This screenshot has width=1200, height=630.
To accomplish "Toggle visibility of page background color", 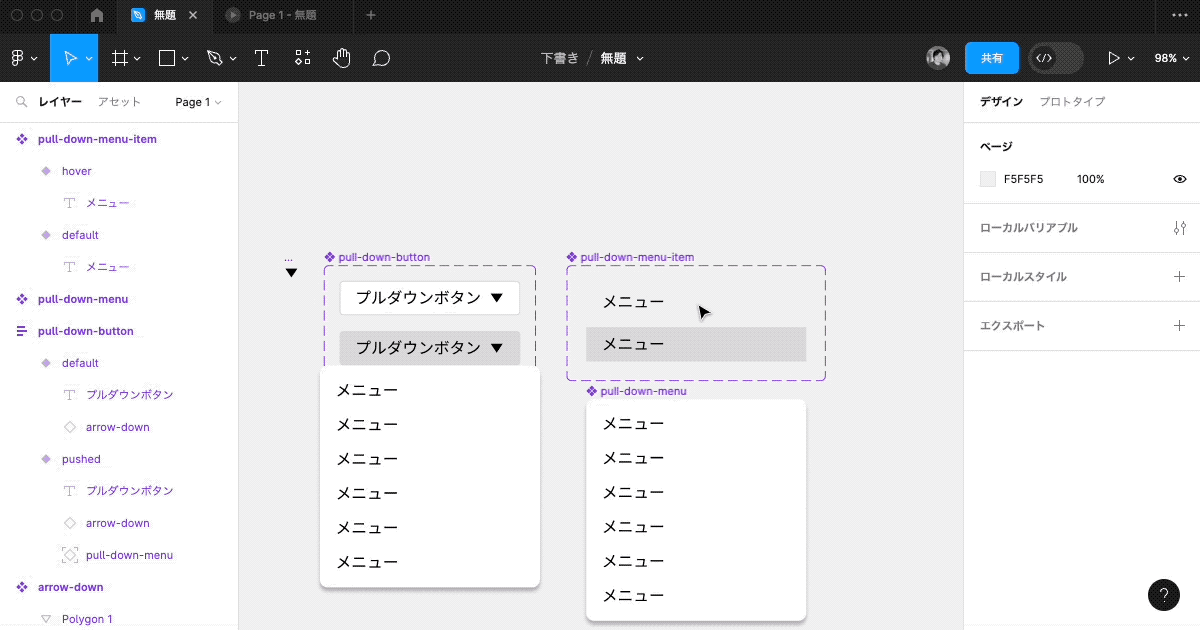I will click(1179, 178).
